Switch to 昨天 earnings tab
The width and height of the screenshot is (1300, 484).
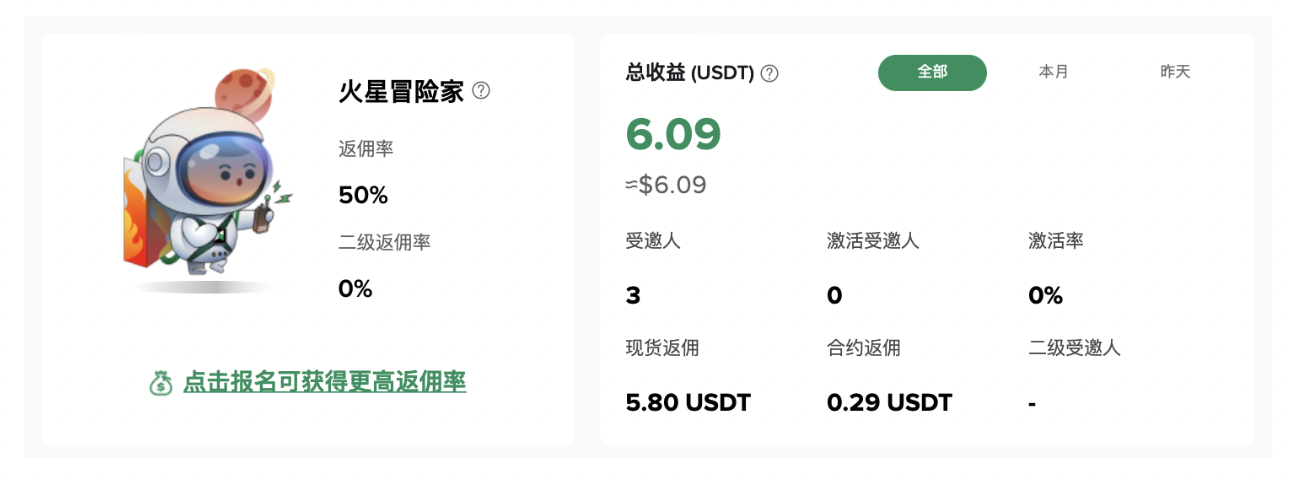pyautogui.click(x=1175, y=72)
